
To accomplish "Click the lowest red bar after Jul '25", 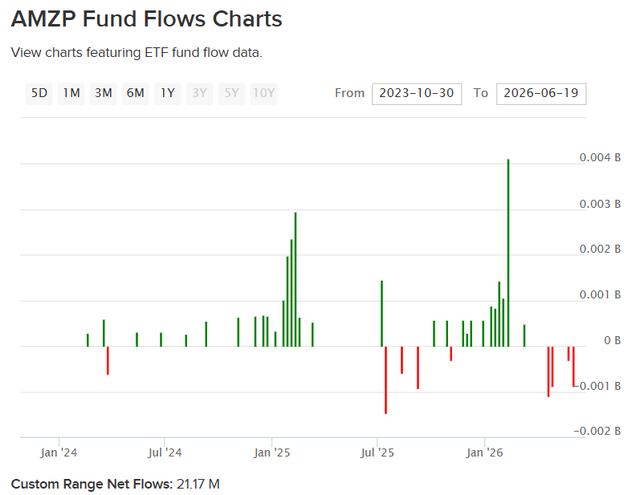I will tap(386, 380).
